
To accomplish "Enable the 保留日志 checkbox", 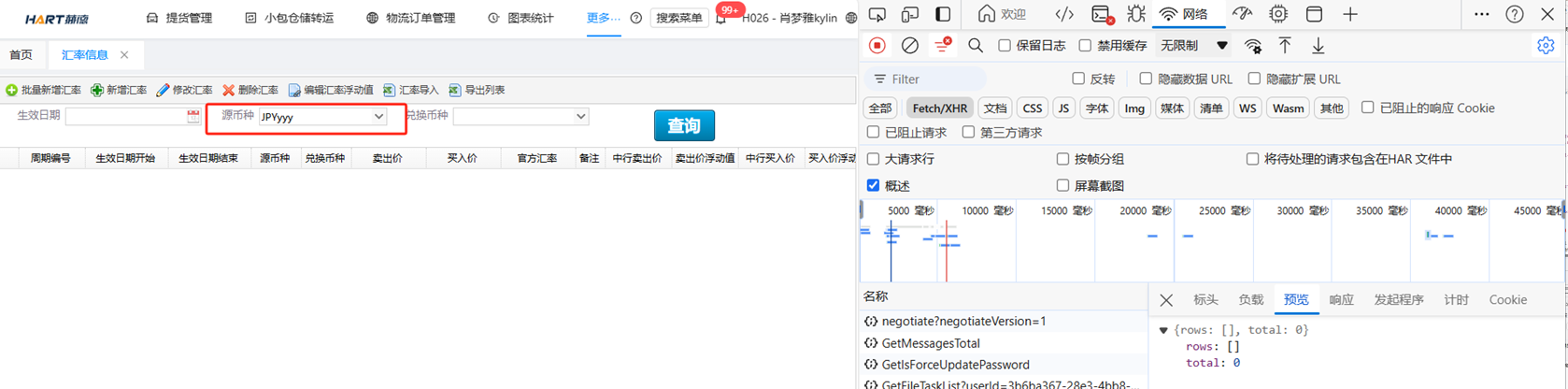I will [1005, 46].
